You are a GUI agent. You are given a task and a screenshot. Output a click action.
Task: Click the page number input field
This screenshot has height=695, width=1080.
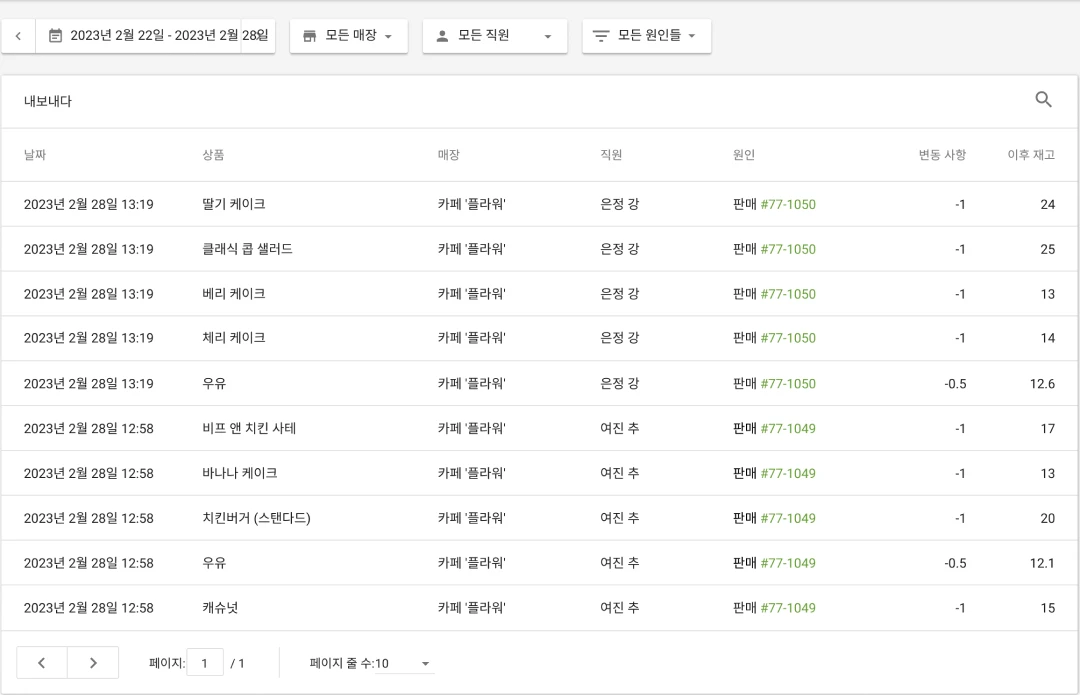click(x=204, y=662)
